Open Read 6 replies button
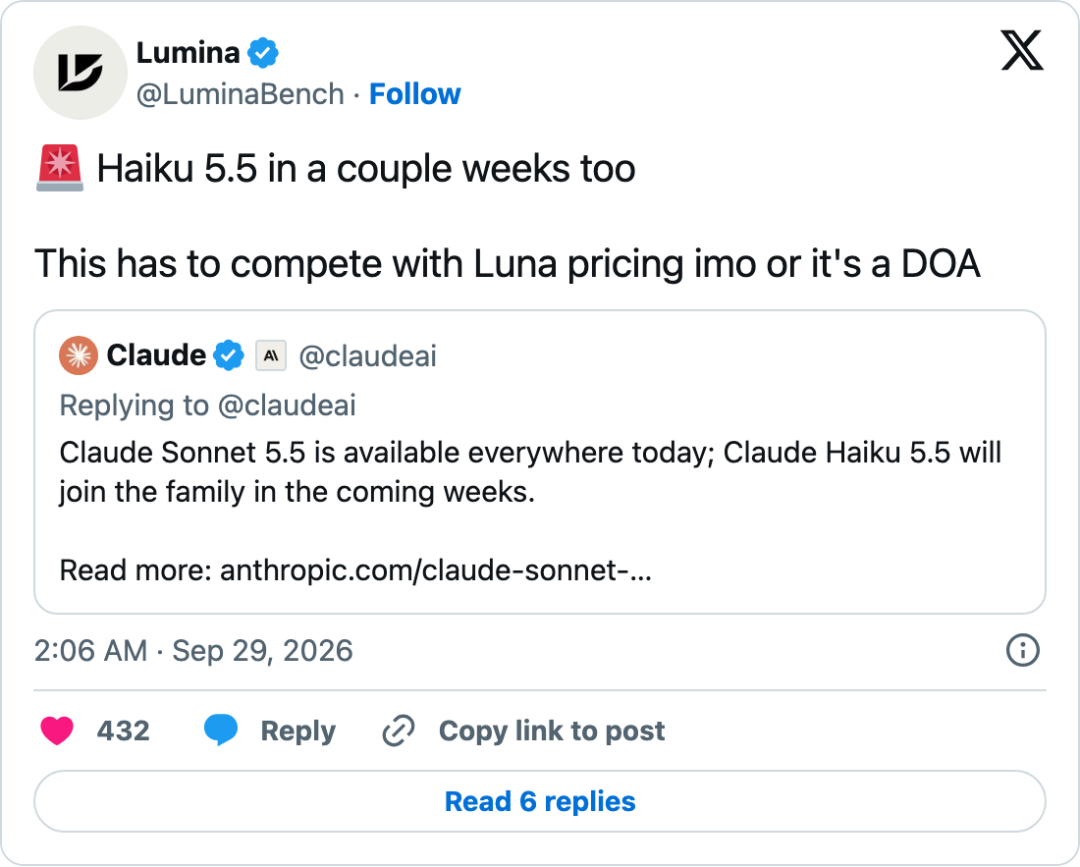Image resolution: width=1080 pixels, height=867 pixels. click(540, 802)
